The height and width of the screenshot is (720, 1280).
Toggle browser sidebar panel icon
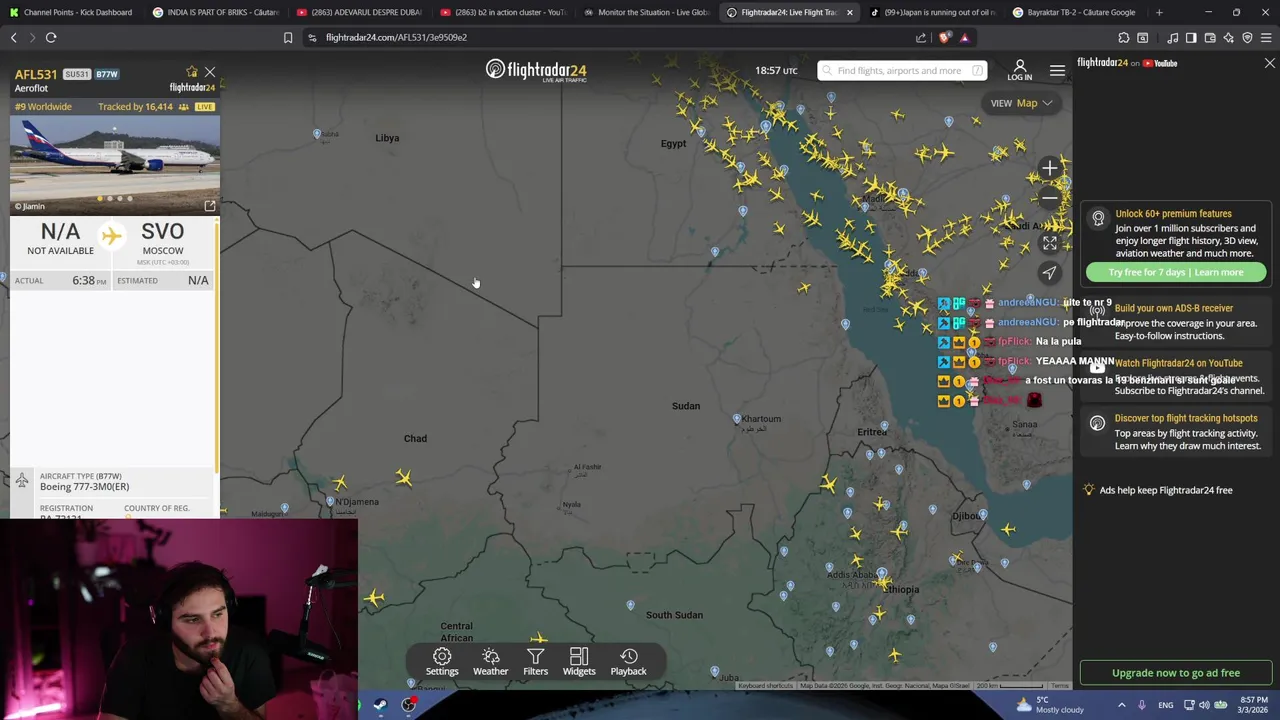[1191, 38]
